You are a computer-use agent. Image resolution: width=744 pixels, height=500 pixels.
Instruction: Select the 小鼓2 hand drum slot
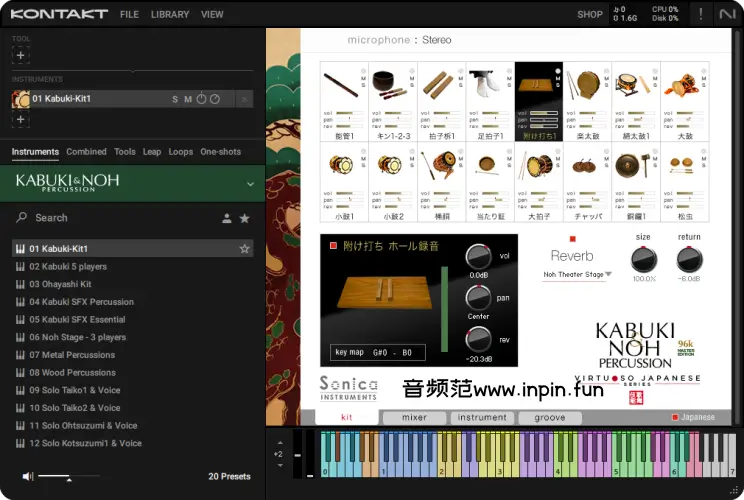[393, 182]
